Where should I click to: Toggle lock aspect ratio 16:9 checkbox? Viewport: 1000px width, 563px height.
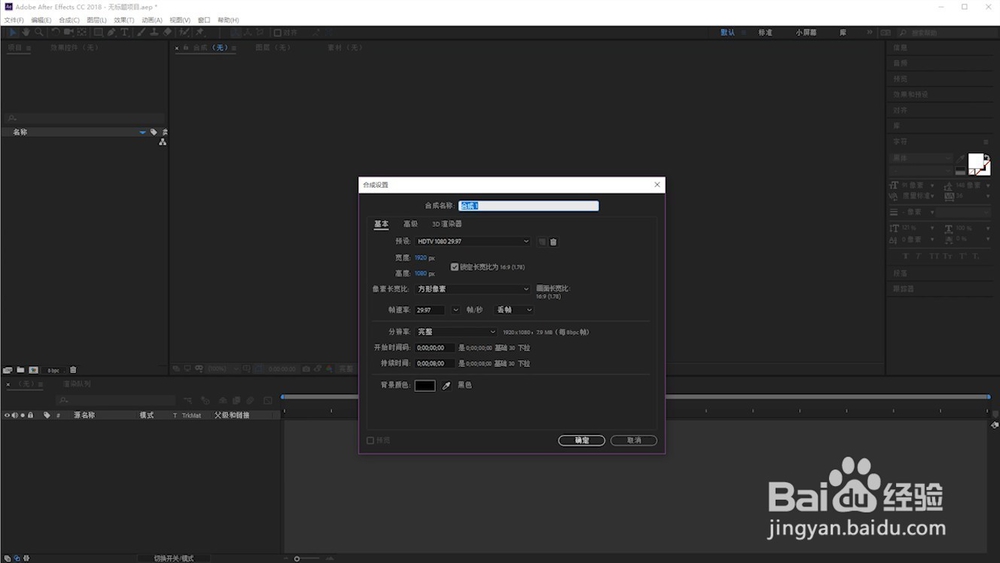click(x=455, y=267)
